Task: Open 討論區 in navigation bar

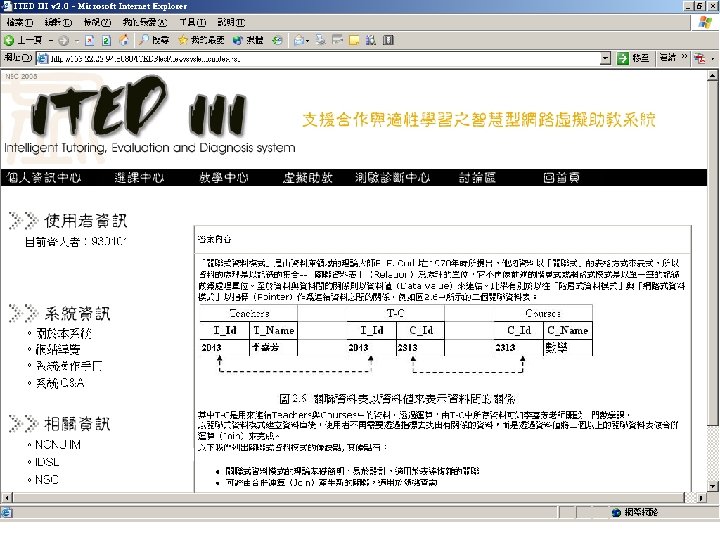Action: 477,178
